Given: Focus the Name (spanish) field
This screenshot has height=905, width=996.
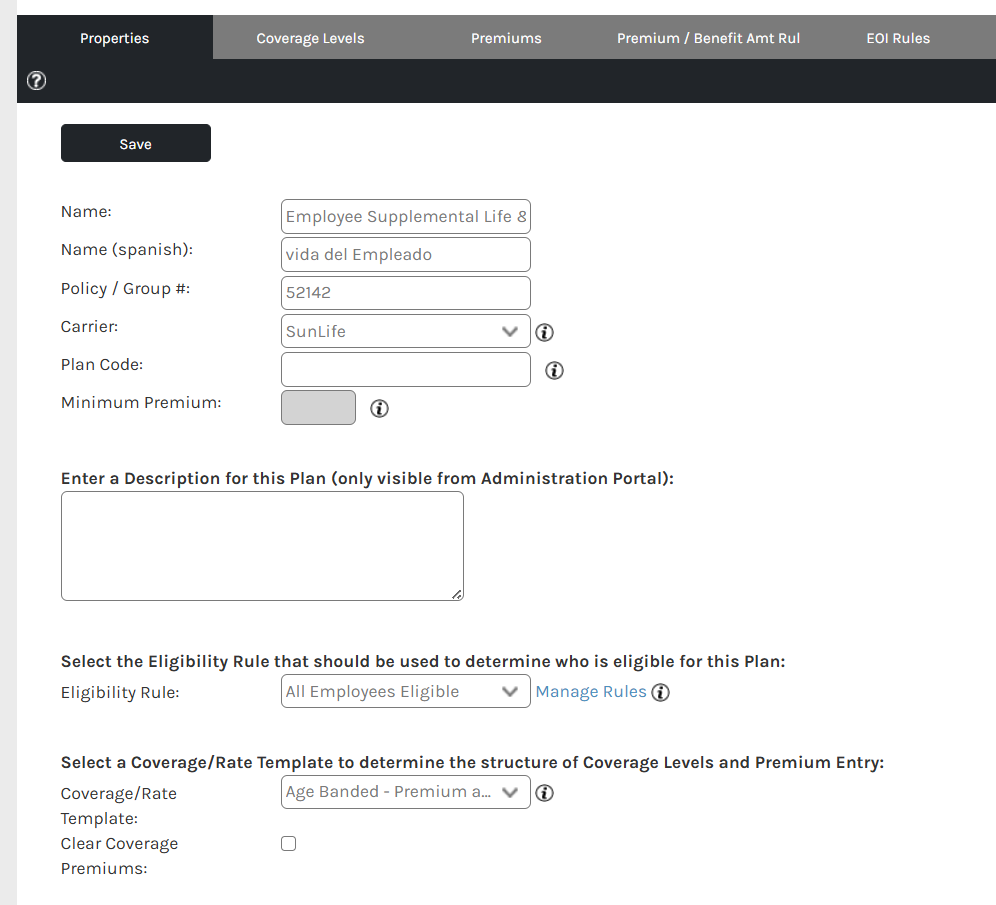Looking at the screenshot, I should (406, 255).
